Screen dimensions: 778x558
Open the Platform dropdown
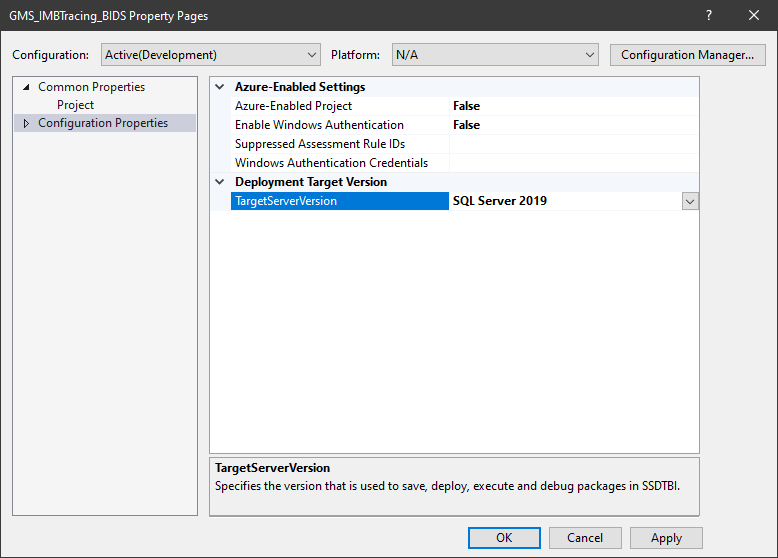494,55
